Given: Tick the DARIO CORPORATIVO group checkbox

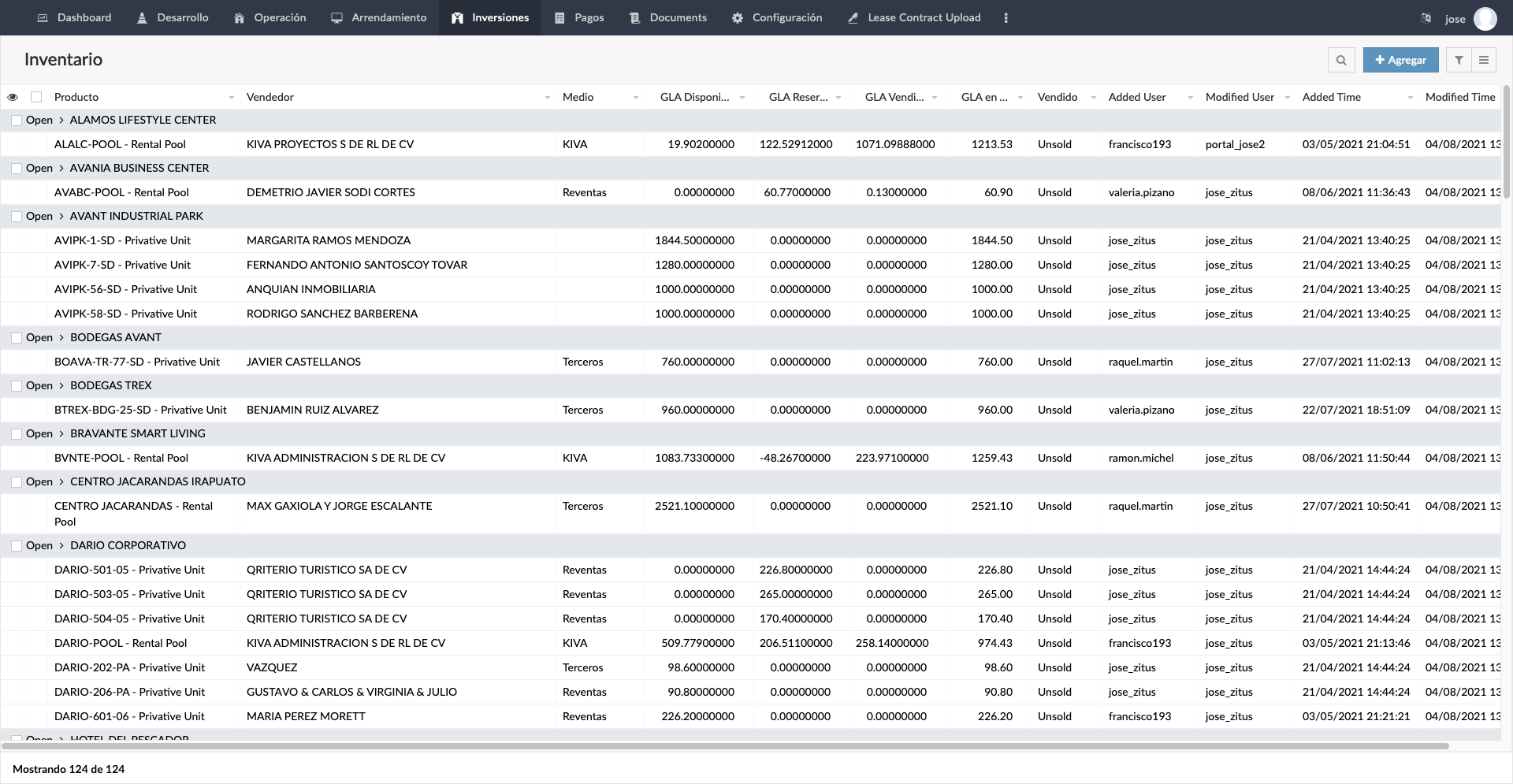Looking at the screenshot, I should click(17, 546).
